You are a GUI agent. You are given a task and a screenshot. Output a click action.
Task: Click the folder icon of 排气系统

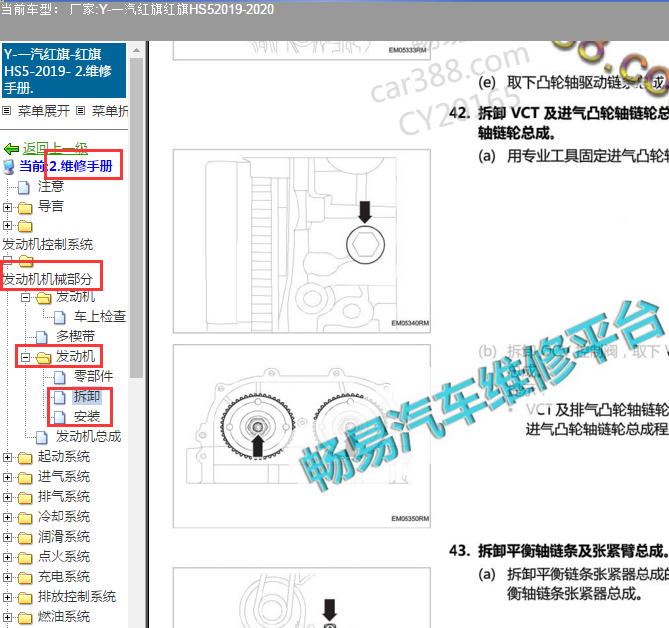coord(26,498)
